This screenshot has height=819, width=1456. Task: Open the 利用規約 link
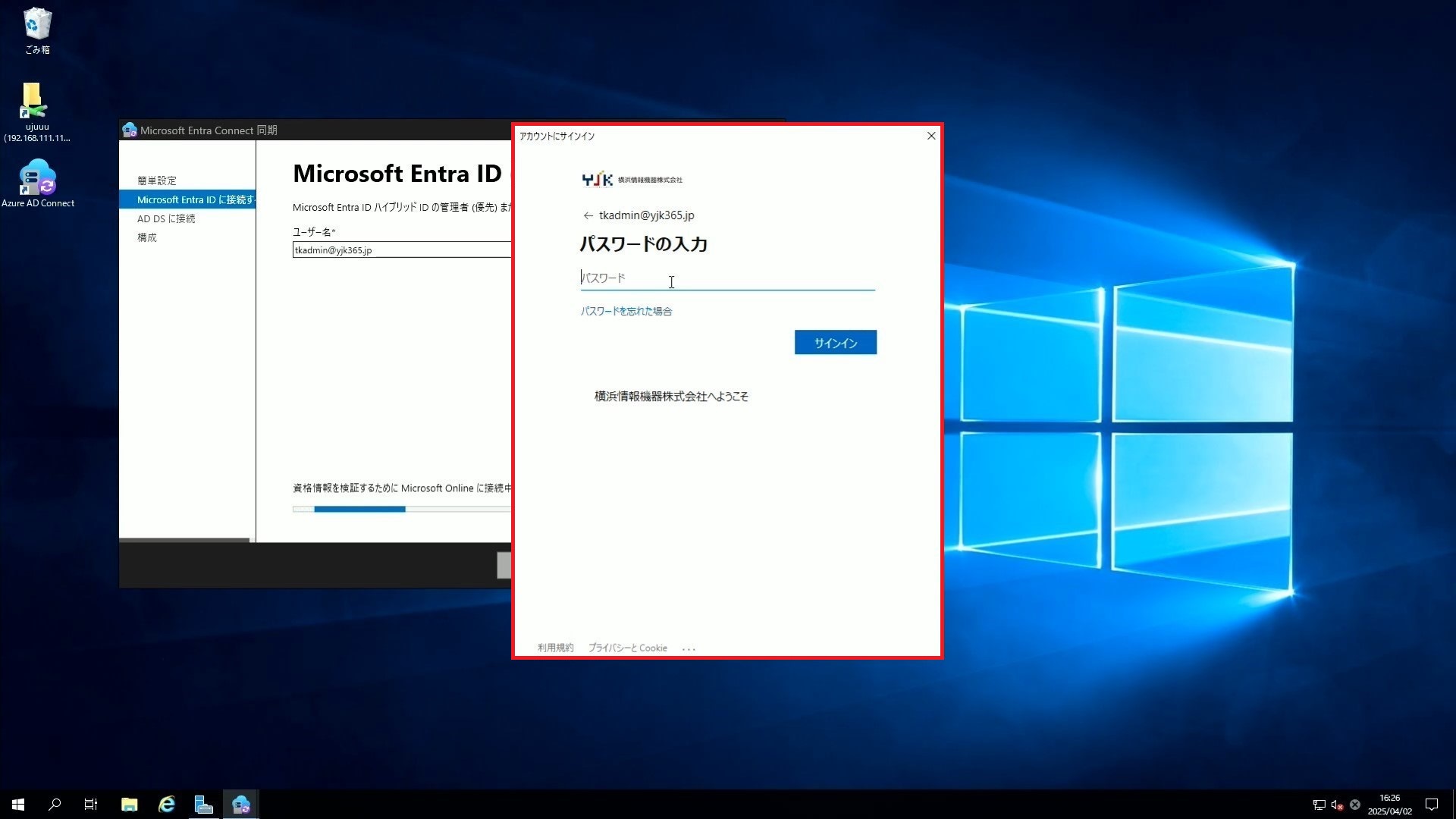[555, 648]
